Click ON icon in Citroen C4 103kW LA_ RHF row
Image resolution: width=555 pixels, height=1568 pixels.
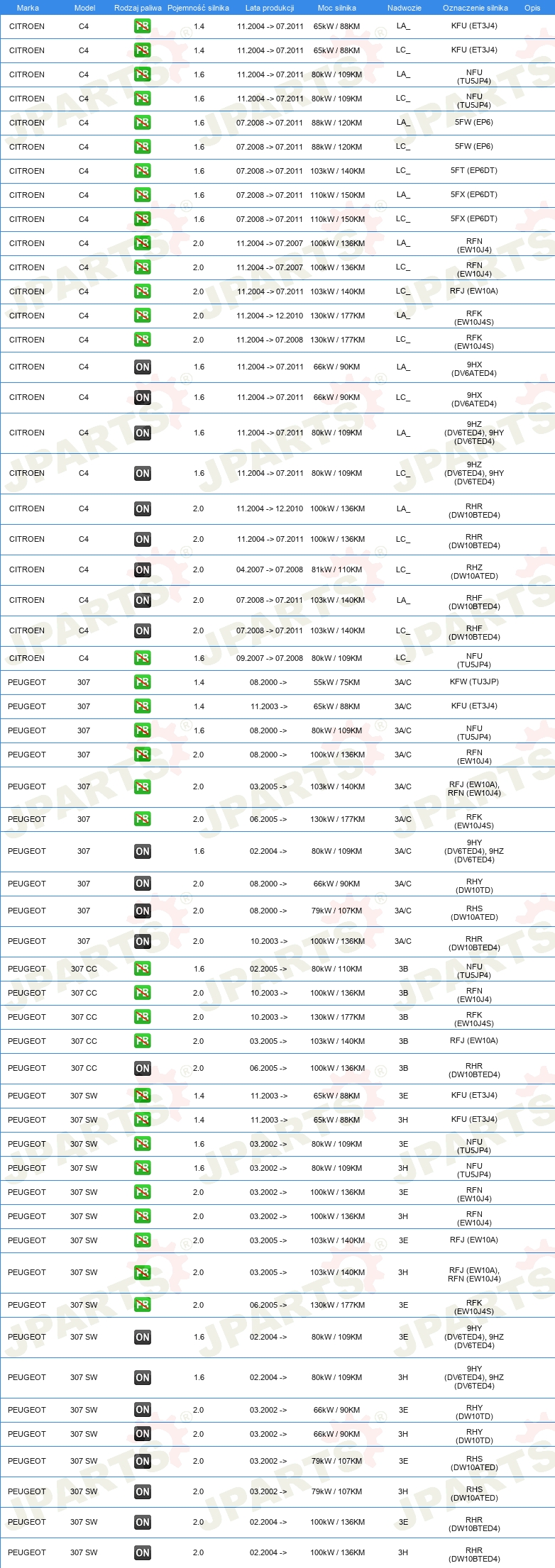click(x=142, y=601)
